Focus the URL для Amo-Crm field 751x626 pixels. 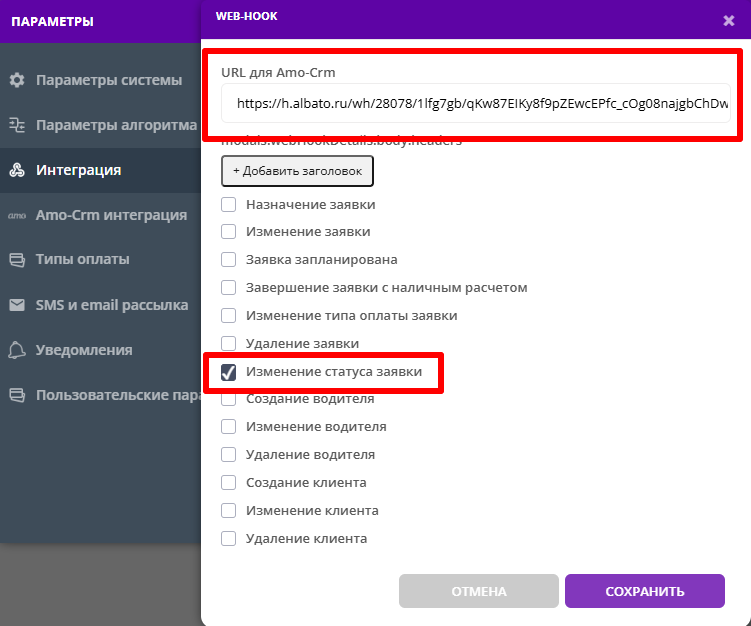[x=476, y=103]
